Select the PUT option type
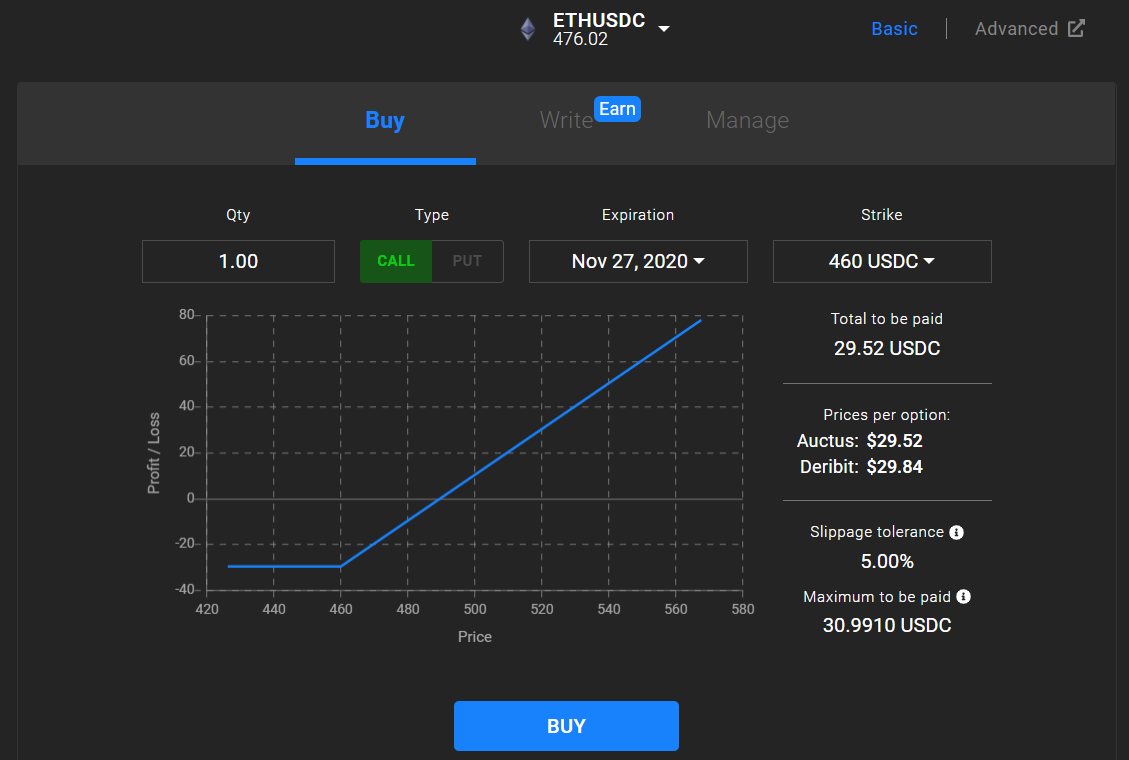The height and width of the screenshot is (760, 1129). click(467, 261)
